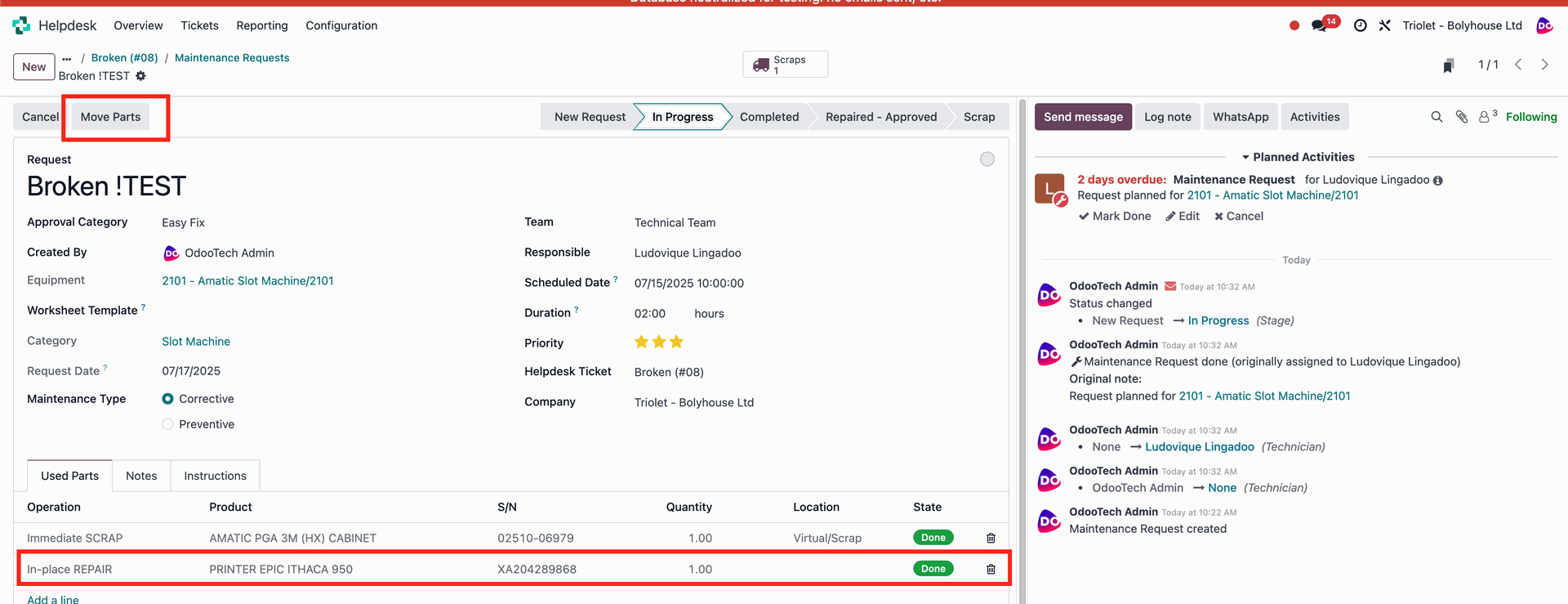The width and height of the screenshot is (1568, 604).
Task: Go to previous record arrow
Action: [1518, 65]
